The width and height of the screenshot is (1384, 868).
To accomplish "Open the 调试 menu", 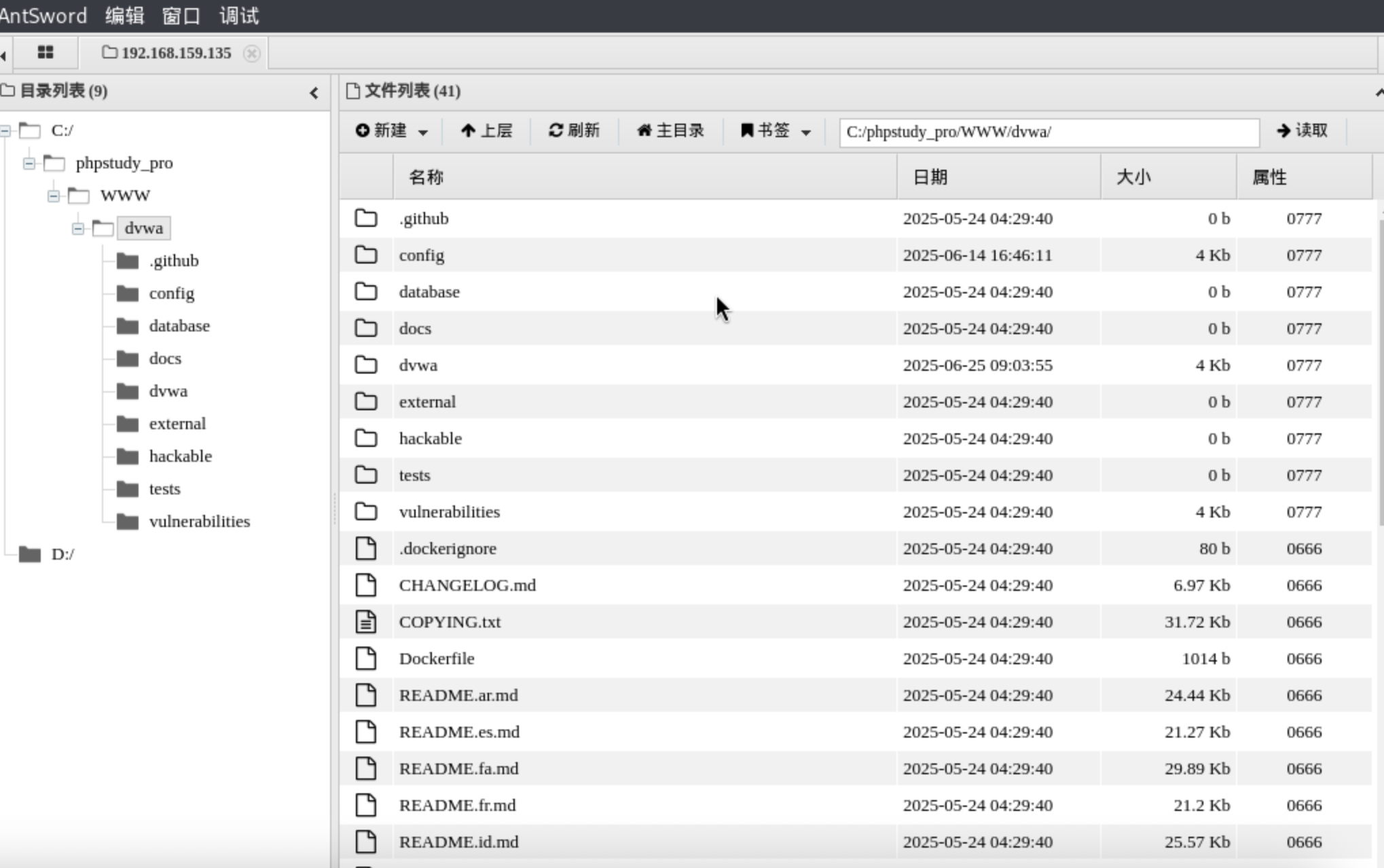I will 239,16.
